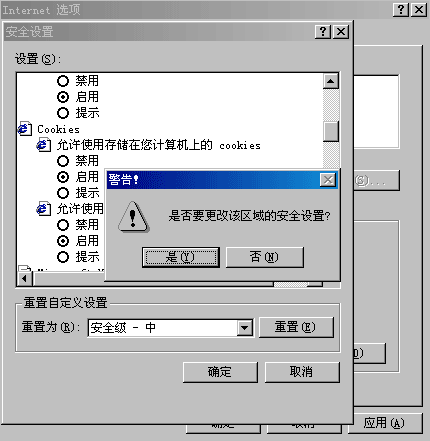Click the vertical scrollbar thumb in settings list
The height and width of the screenshot is (441, 430).
click(x=331, y=131)
